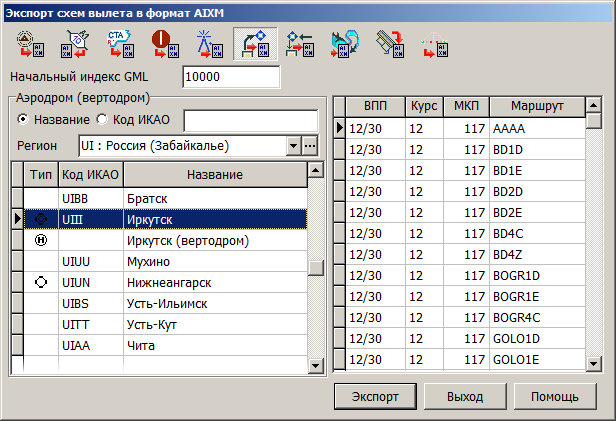
Task: Open the runway AIXM export icon
Action: pos(390,44)
